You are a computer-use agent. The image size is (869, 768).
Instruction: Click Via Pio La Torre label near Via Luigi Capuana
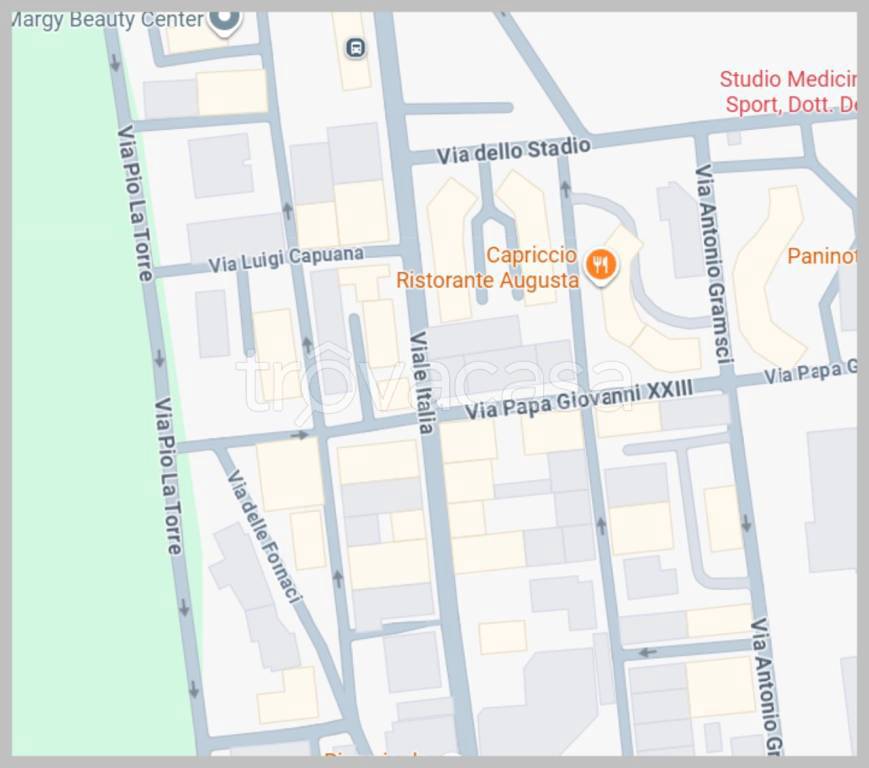tap(135, 201)
